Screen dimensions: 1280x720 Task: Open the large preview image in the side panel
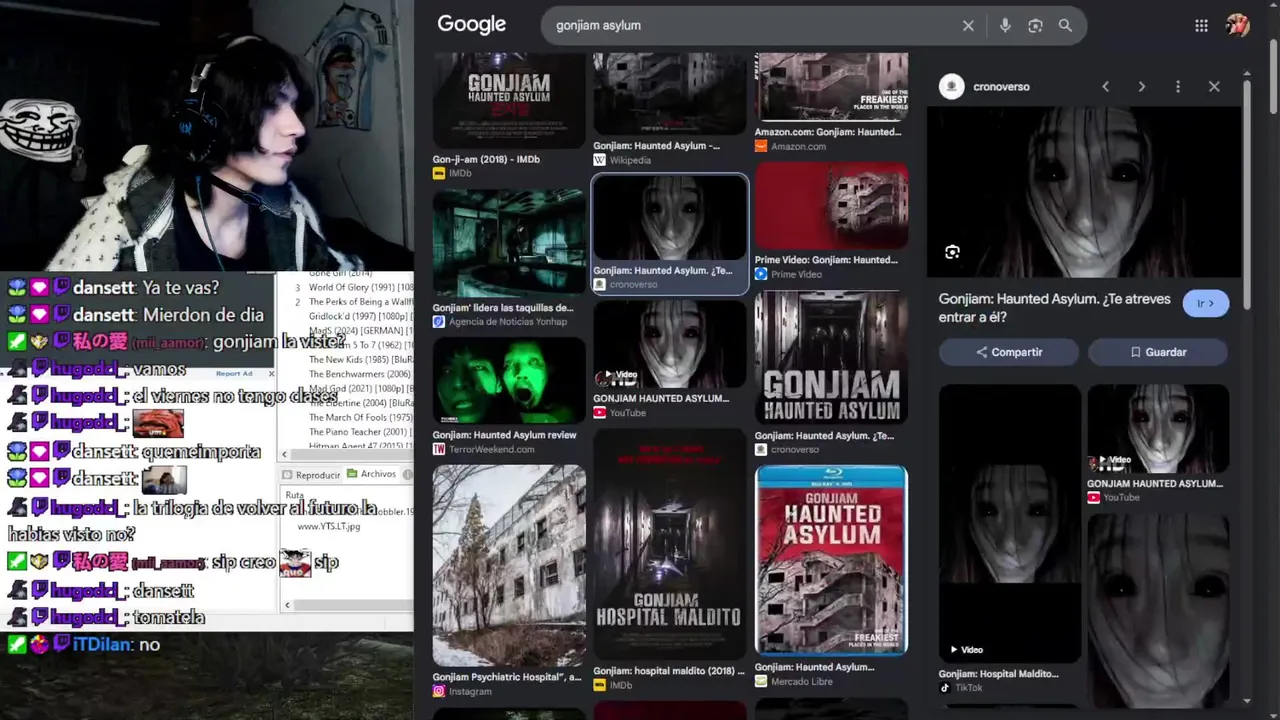(1084, 192)
